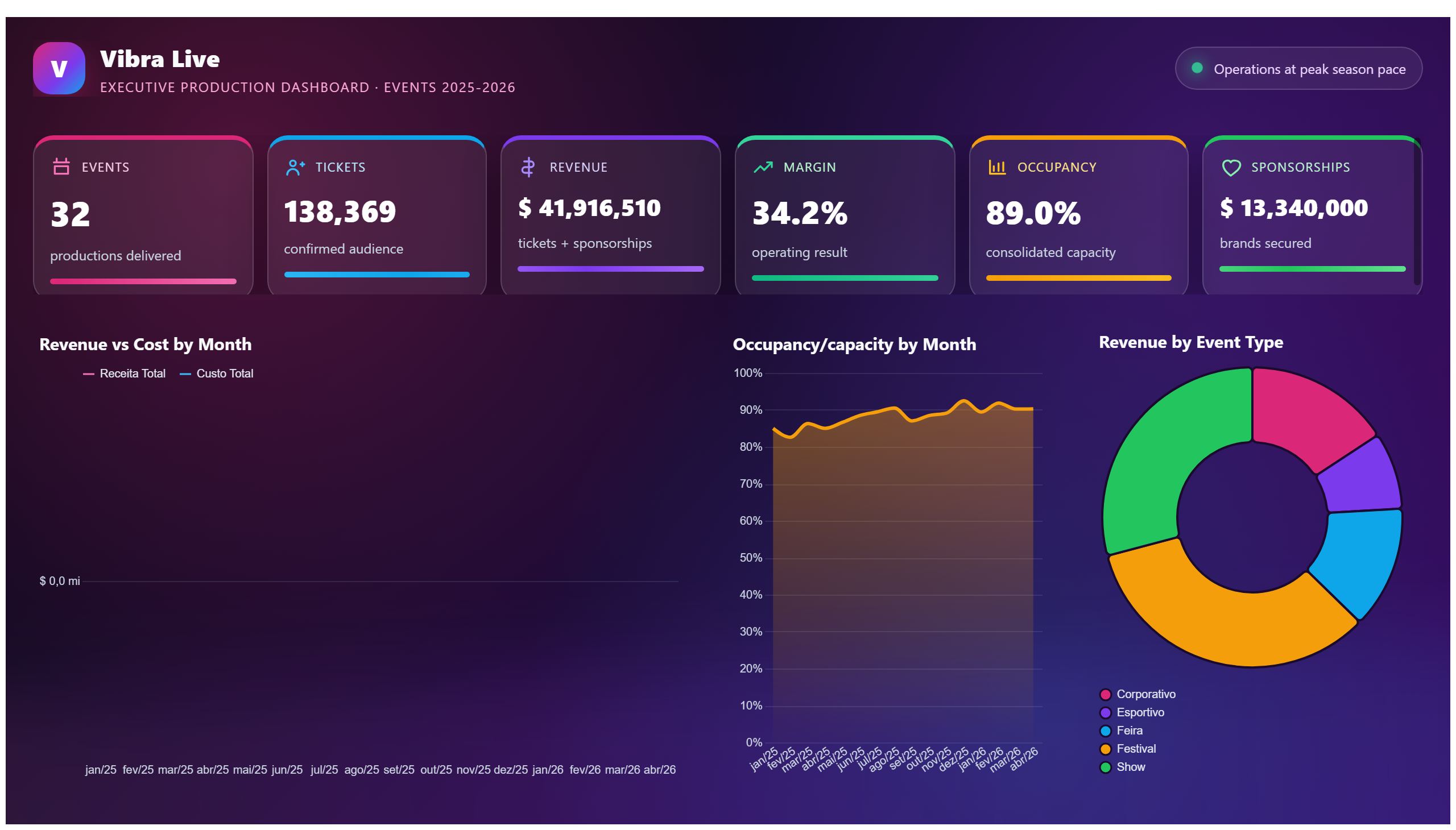Click the Esportivo legend entry
Viewport: 1456px width, 830px height.
[x=1132, y=713]
